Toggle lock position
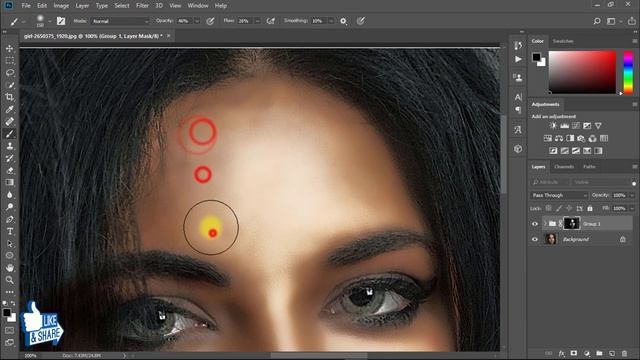Image resolution: width=640 pixels, height=360 pixels. tap(569, 208)
